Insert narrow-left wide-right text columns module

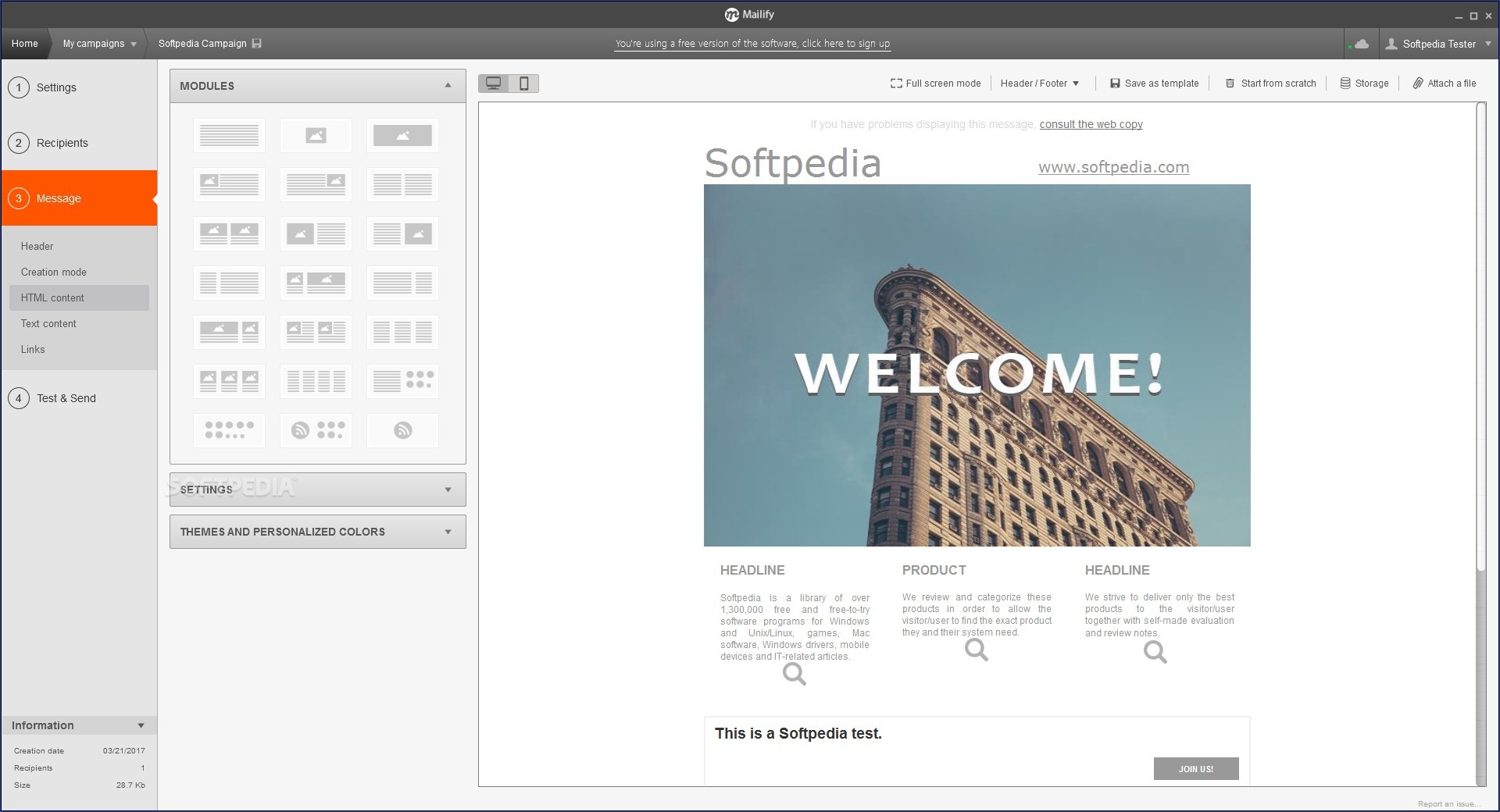(229, 283)
